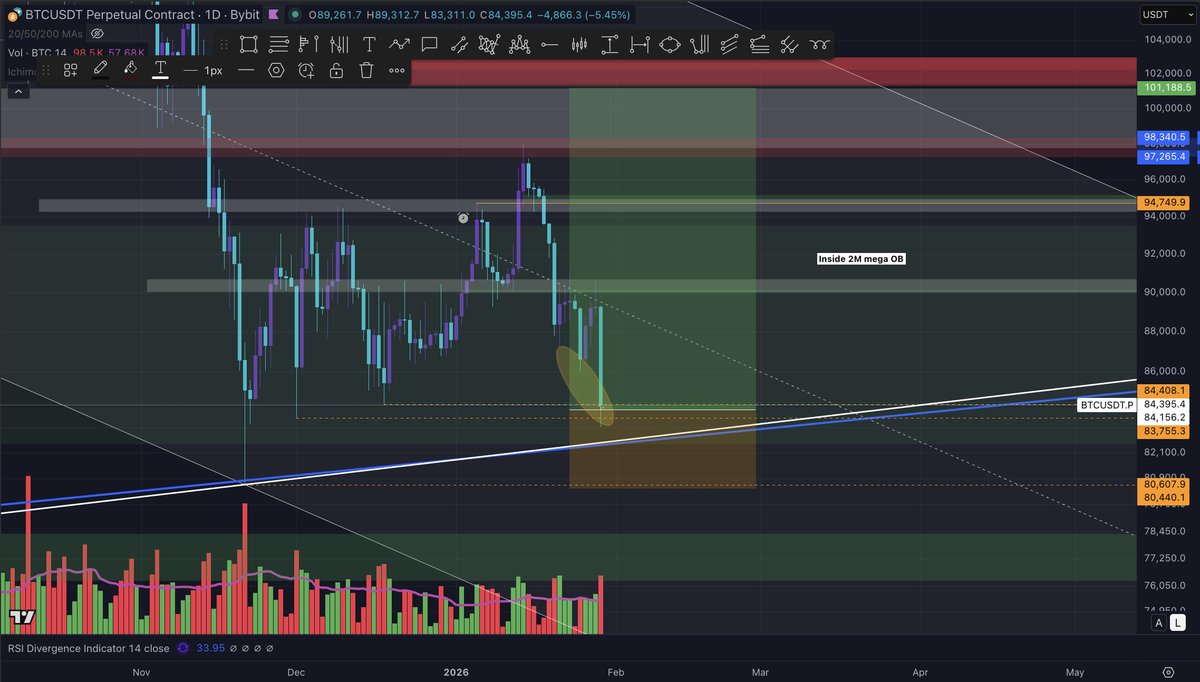Select the zigzag path drawing tool
1200x682 pixels.
399,44
